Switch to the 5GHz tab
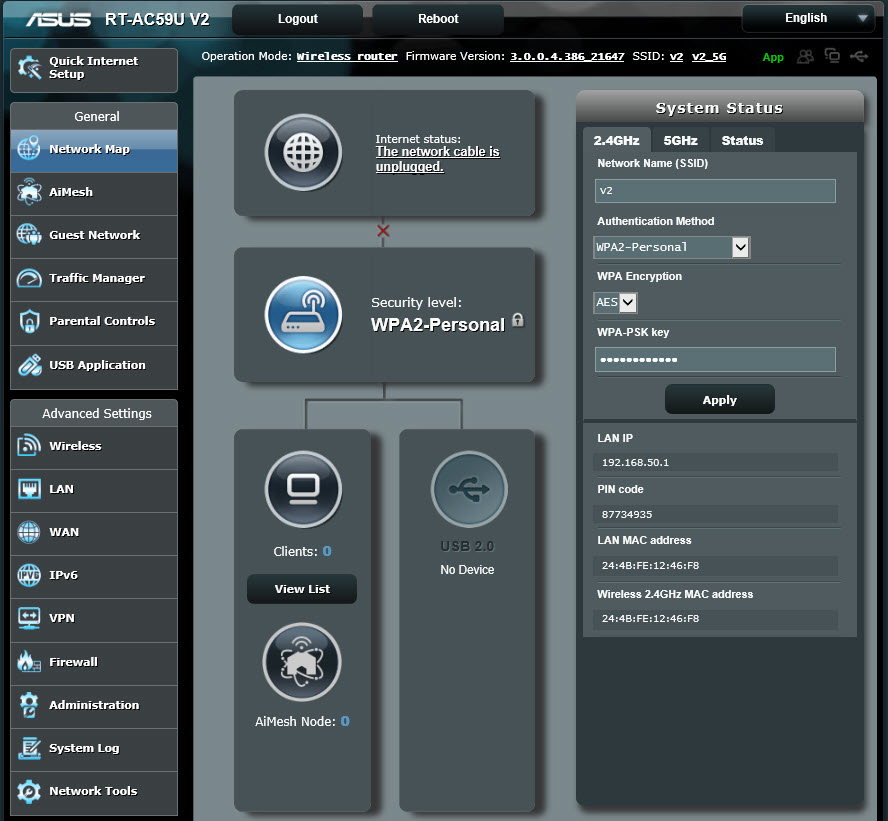The width and height of the screenshot is (888, 821). pyautogui.click(x=680, y=140)
